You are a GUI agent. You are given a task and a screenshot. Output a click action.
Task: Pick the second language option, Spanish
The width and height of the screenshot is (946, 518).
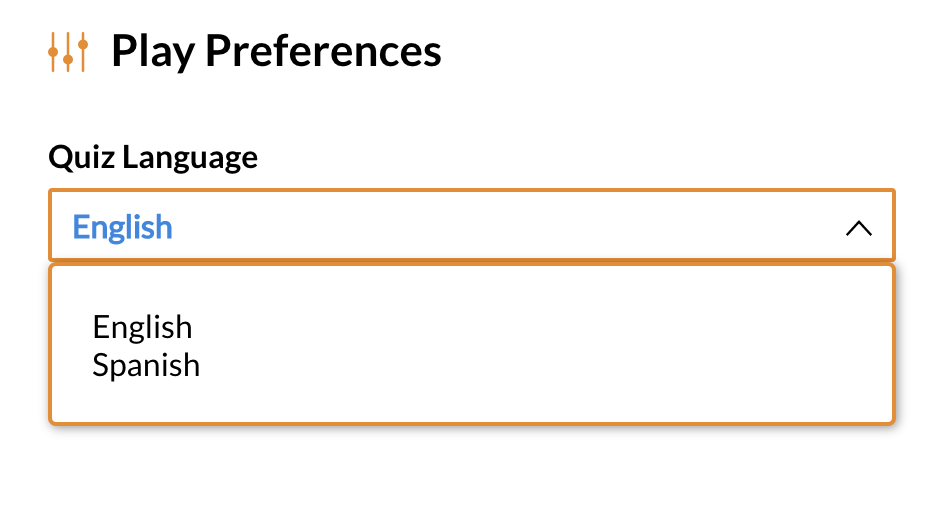146,365
